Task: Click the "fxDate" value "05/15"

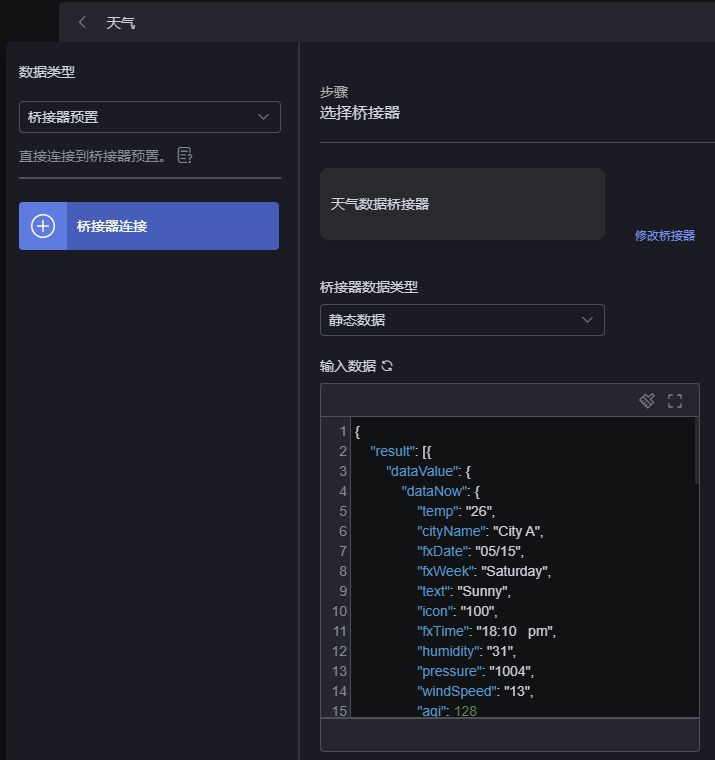Action: click(x=497, y=551)
